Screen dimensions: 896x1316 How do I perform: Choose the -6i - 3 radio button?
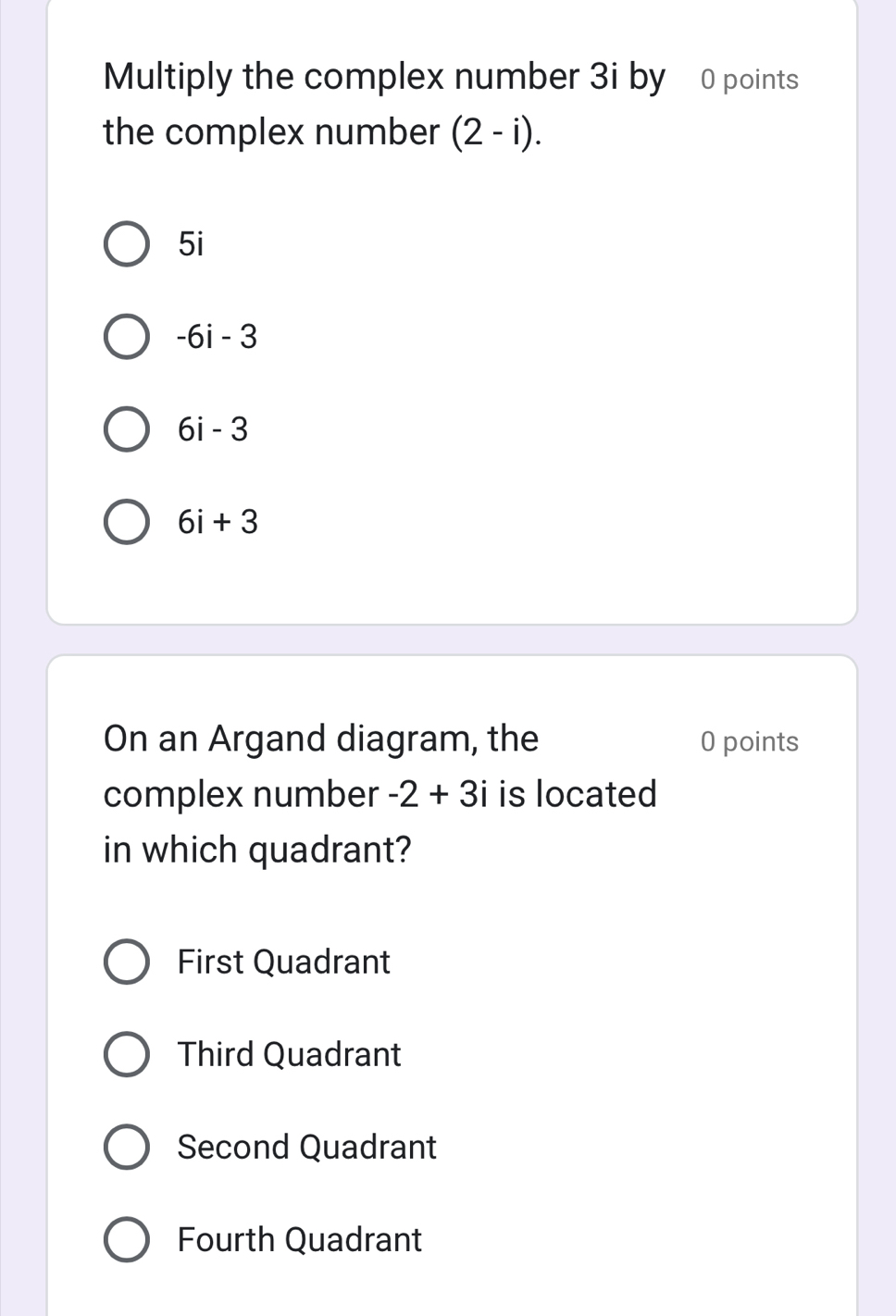pyautogui.click(x=126, y=337)
